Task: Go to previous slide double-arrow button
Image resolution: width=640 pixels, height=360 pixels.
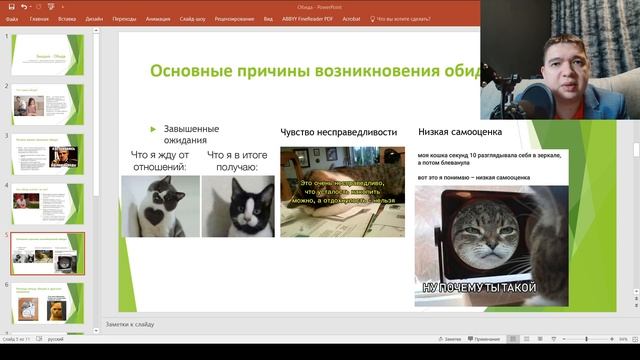Action: click(x=636, y=299)
